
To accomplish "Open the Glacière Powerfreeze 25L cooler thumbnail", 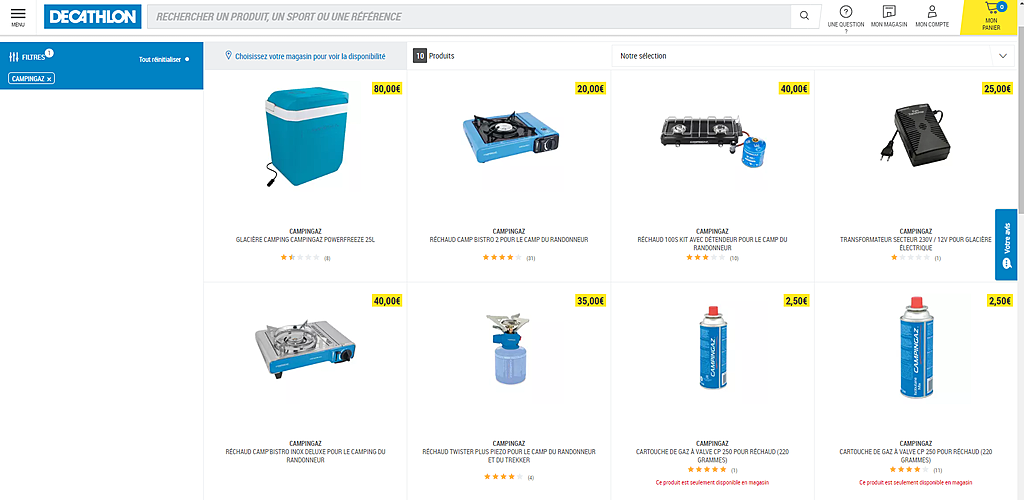I will click(306, 137).
